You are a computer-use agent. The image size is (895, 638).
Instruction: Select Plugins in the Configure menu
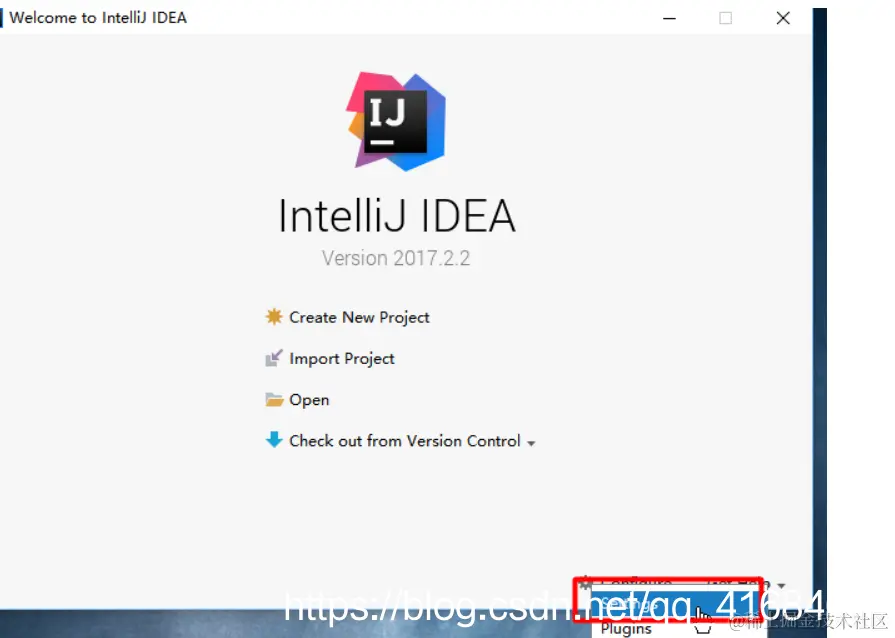pos(626,629)
